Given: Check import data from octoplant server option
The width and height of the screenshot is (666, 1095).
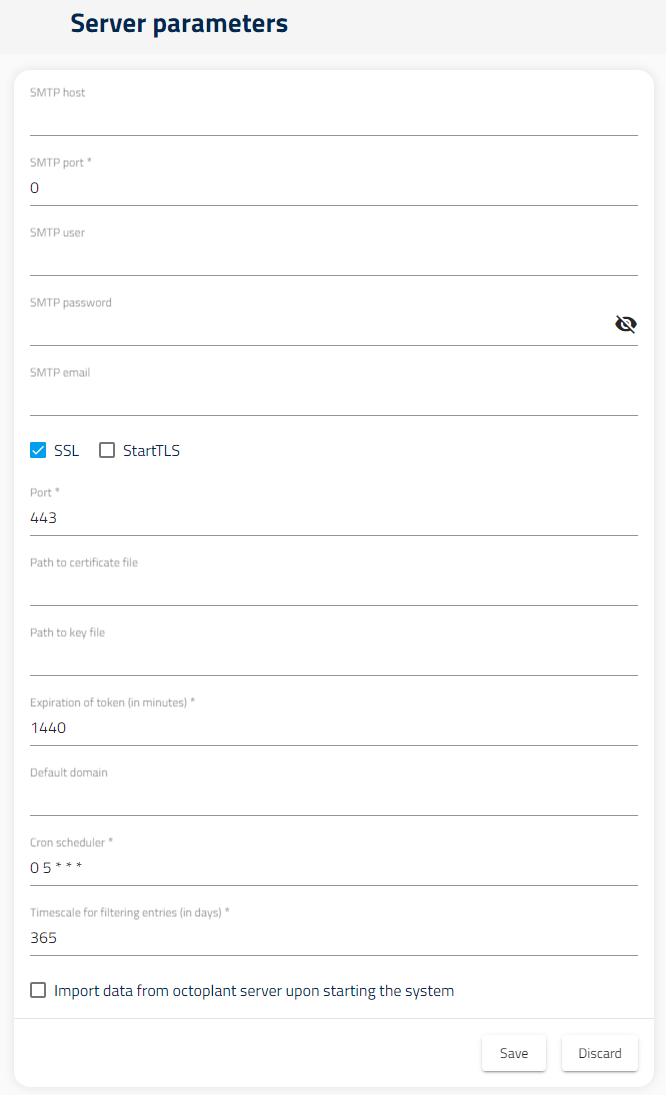Looking at the screenshot, I should coord(38,989).
